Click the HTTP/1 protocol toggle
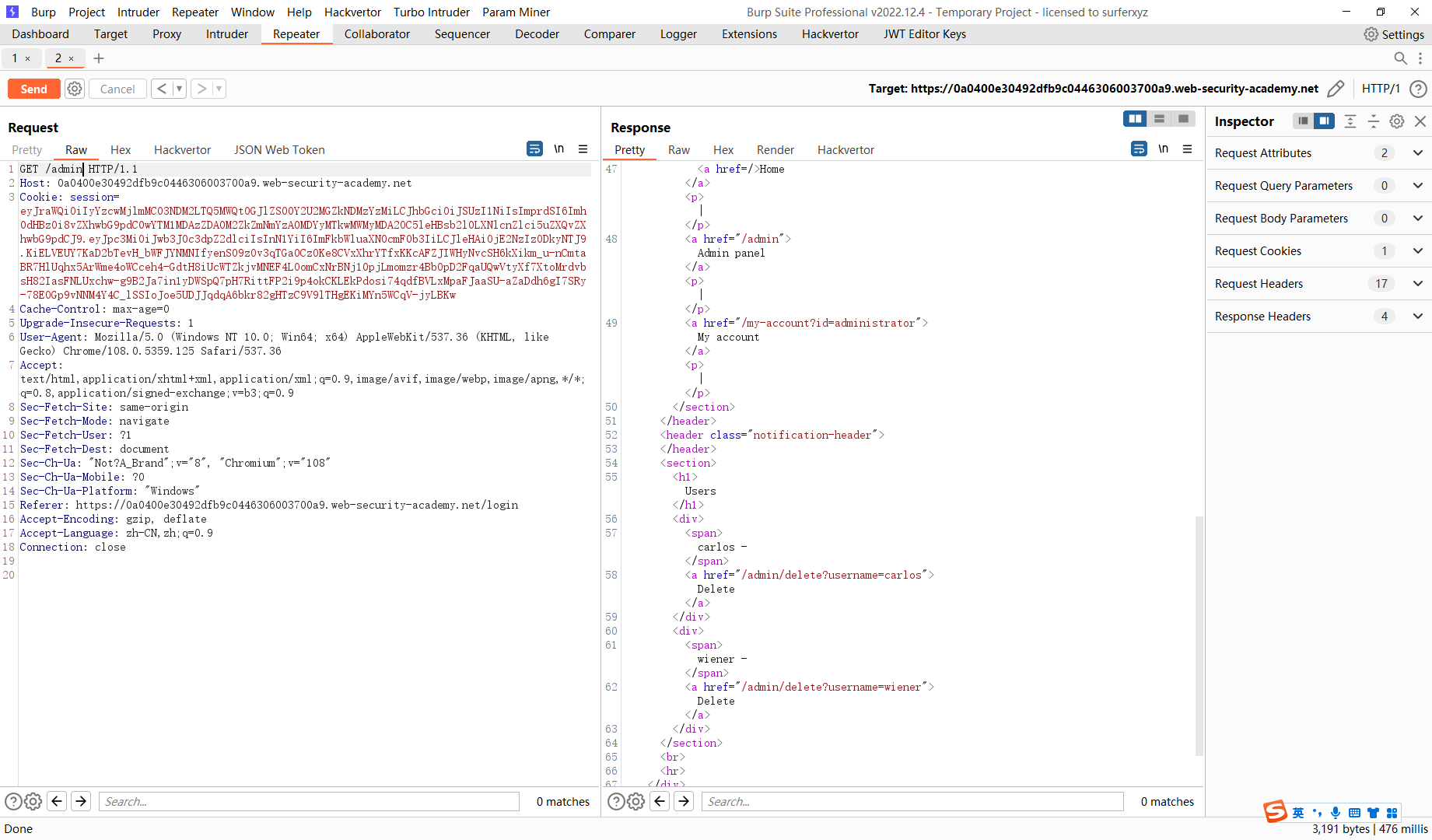 pyautogui.click(x=1381, y=89)
